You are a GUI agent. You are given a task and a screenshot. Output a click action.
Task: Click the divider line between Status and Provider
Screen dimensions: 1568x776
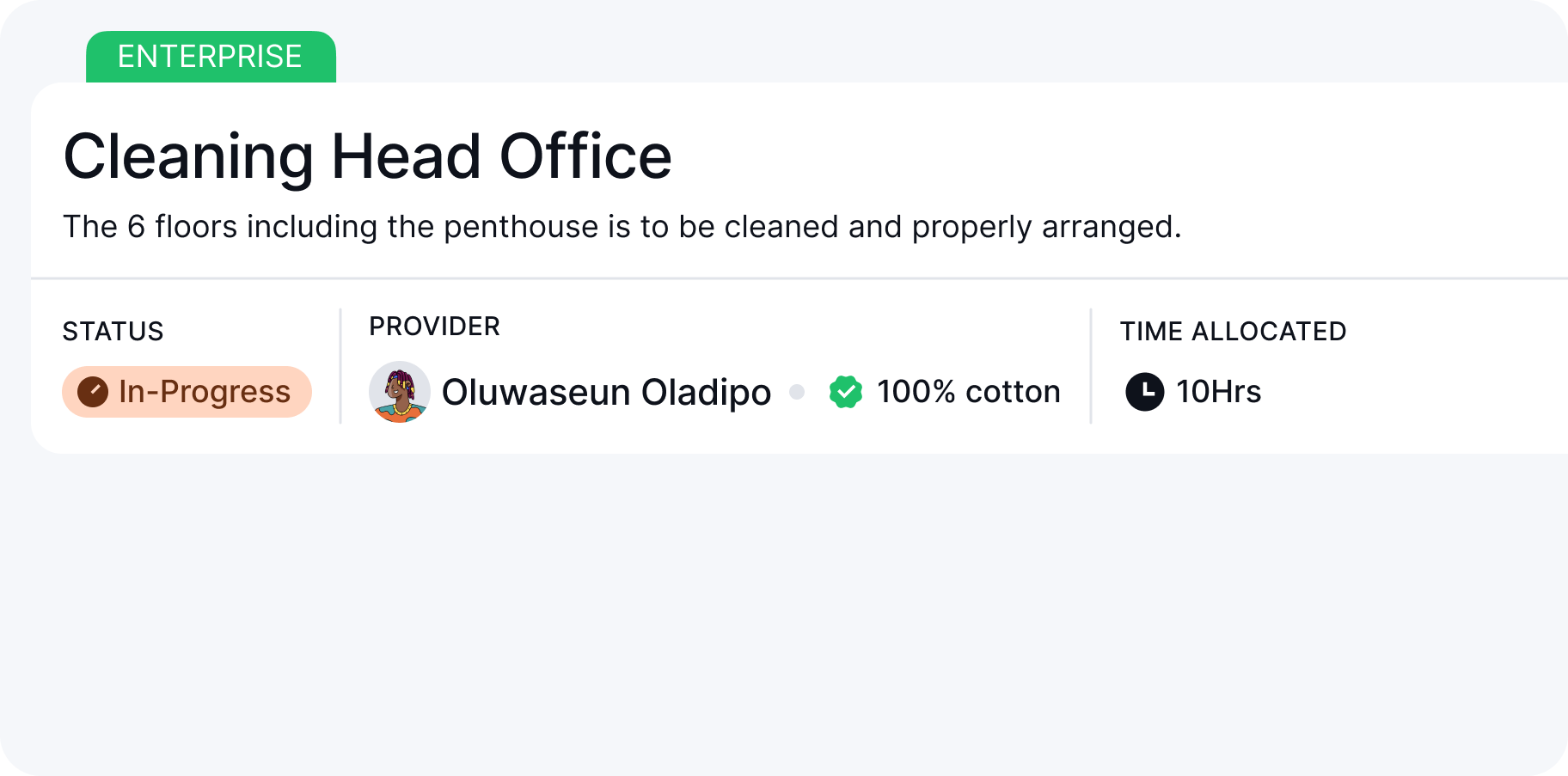pyautogui.click(x=340, y=366)
